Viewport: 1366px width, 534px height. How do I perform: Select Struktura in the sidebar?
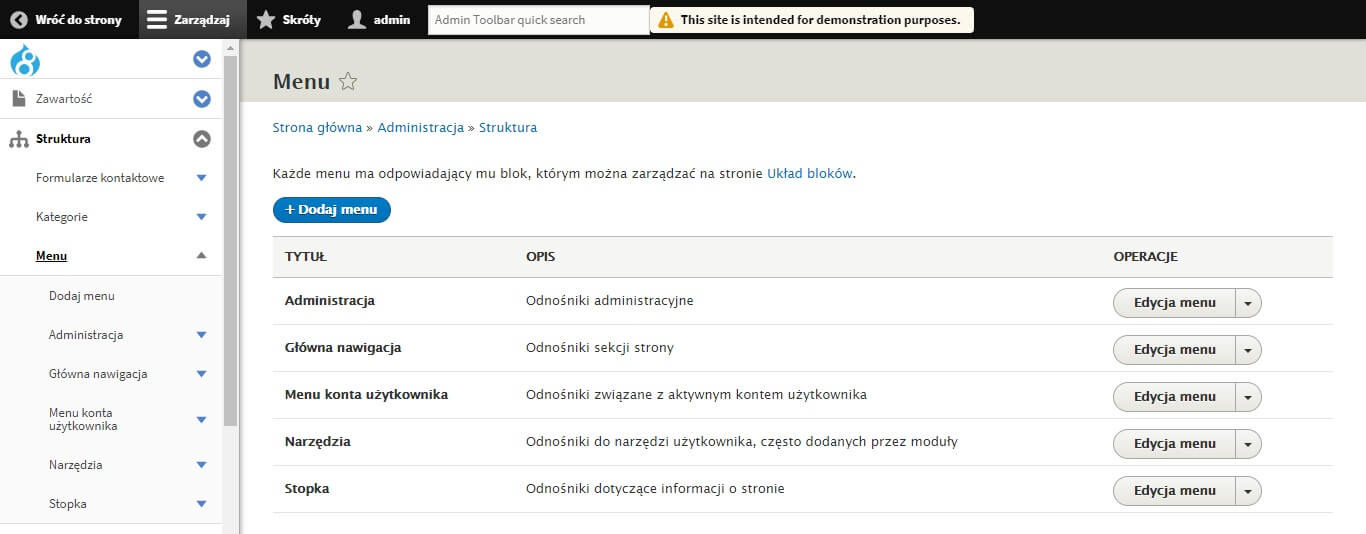click(x=63, y=139)
